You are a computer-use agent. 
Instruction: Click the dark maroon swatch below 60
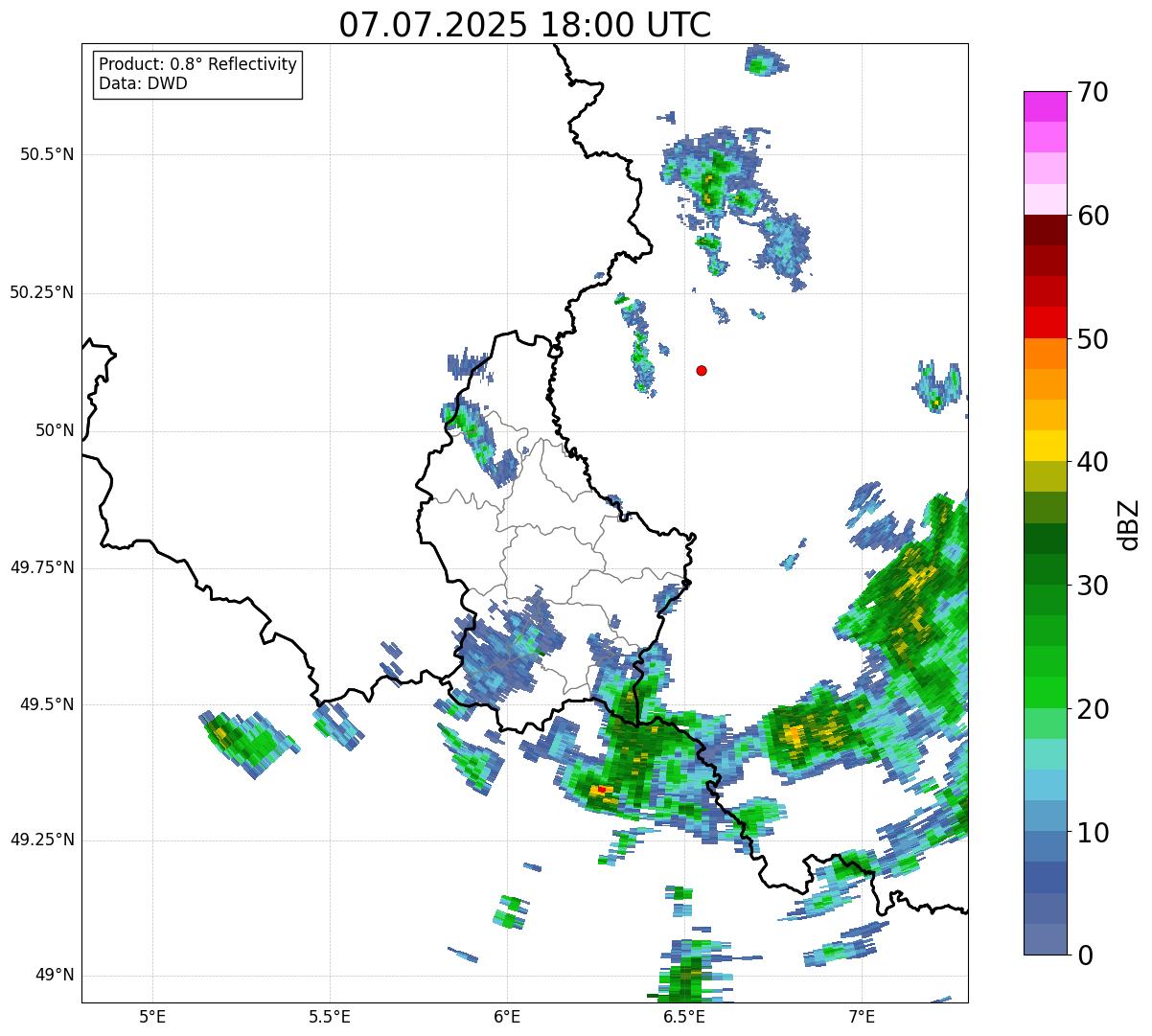(x=1045, y=230)
